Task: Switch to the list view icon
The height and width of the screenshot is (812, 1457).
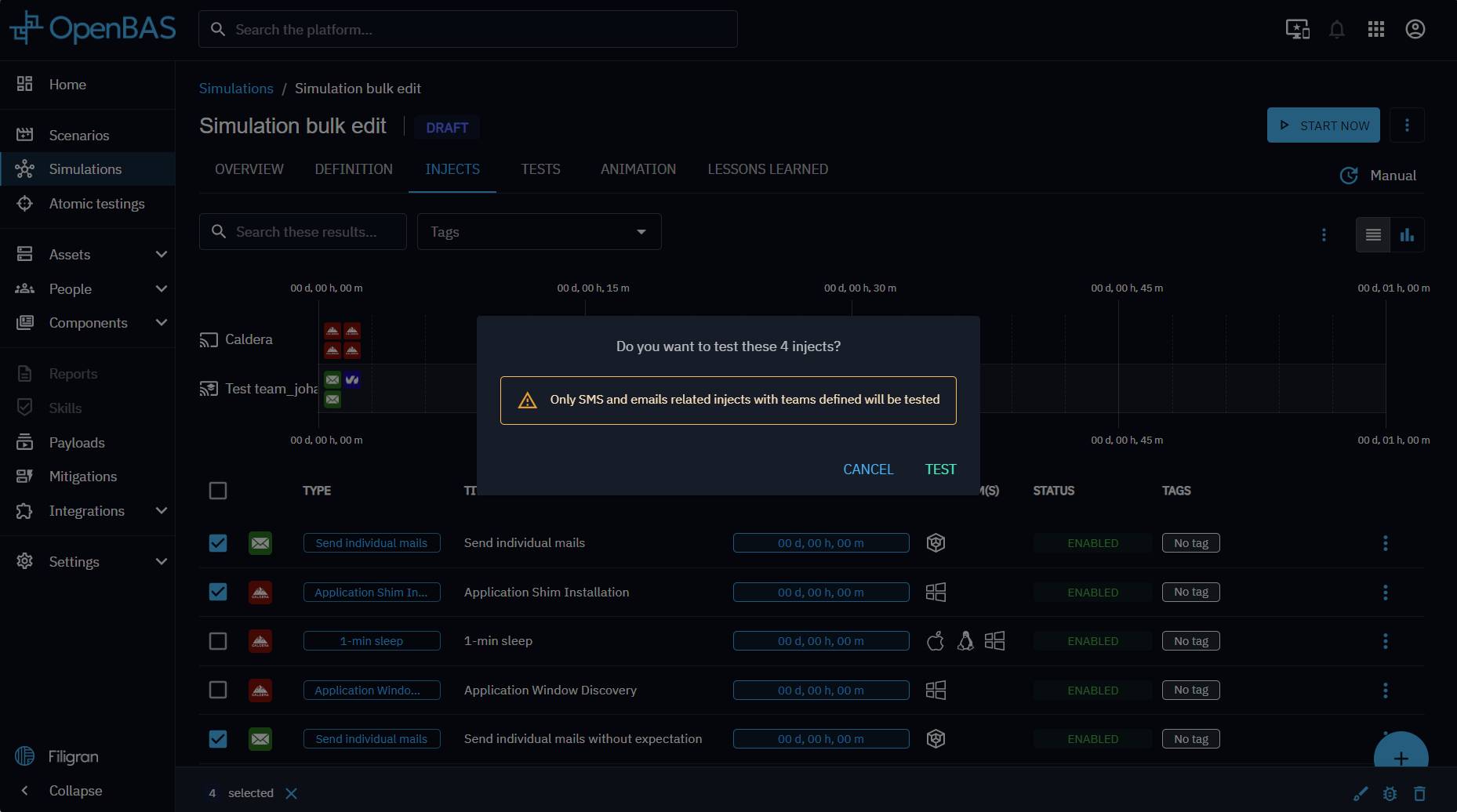Action: [1373, 235]
